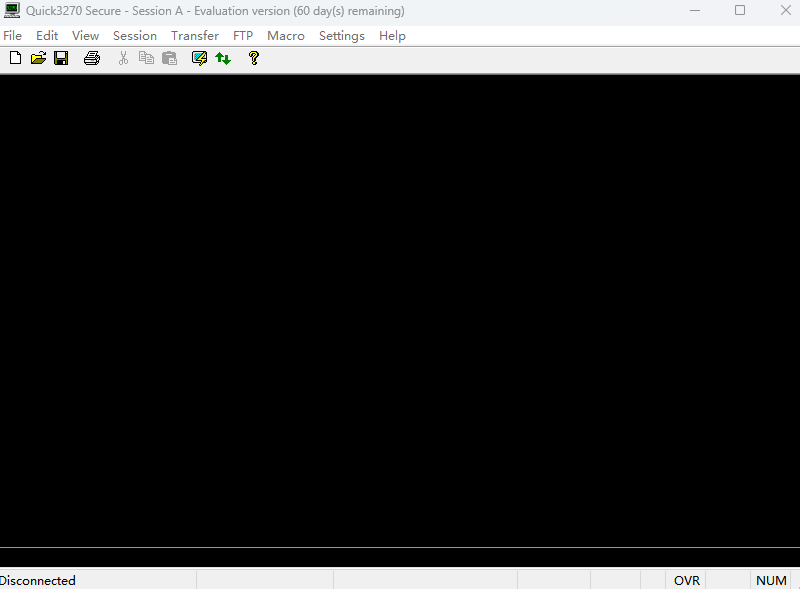Copy selection using the copy icon
This screenshot has height=589, width=800.
(146, 58)
